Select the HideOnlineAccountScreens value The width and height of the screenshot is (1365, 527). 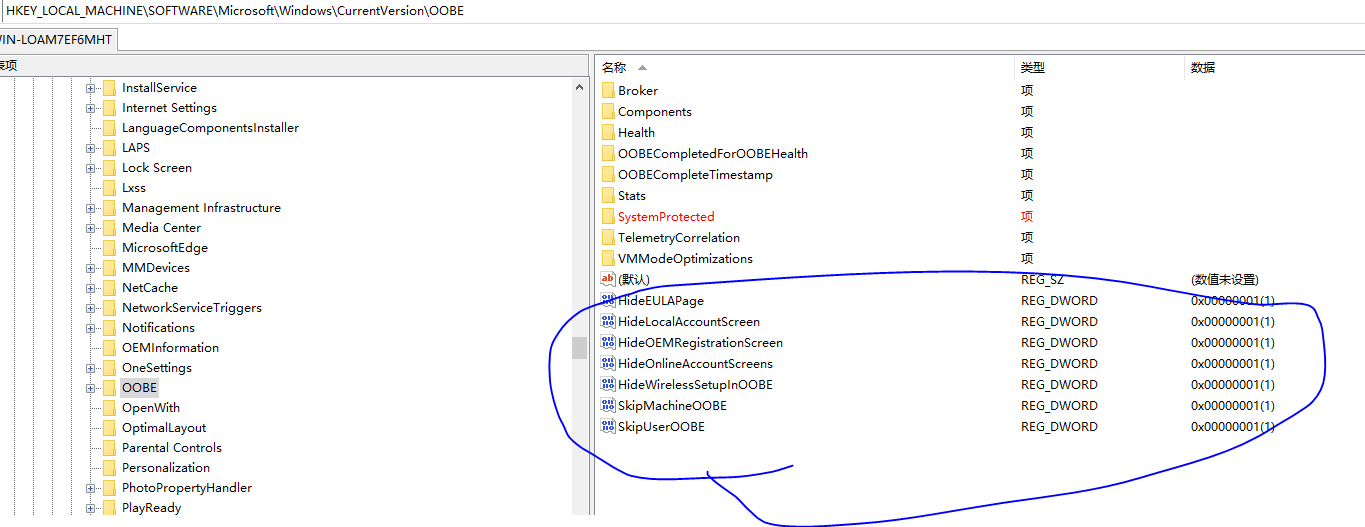[695, 364]
